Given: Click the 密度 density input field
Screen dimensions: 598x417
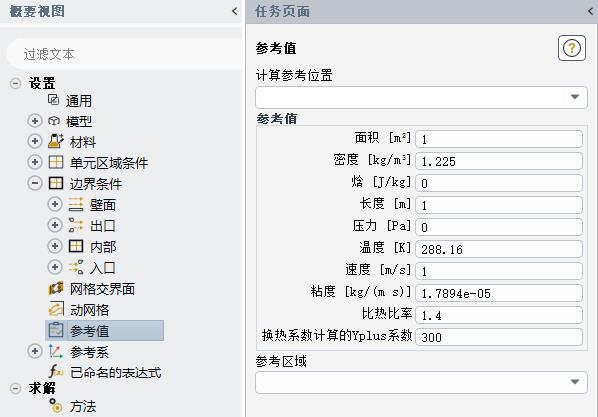Looking at the screenshot, I should [x=499, y=161].
